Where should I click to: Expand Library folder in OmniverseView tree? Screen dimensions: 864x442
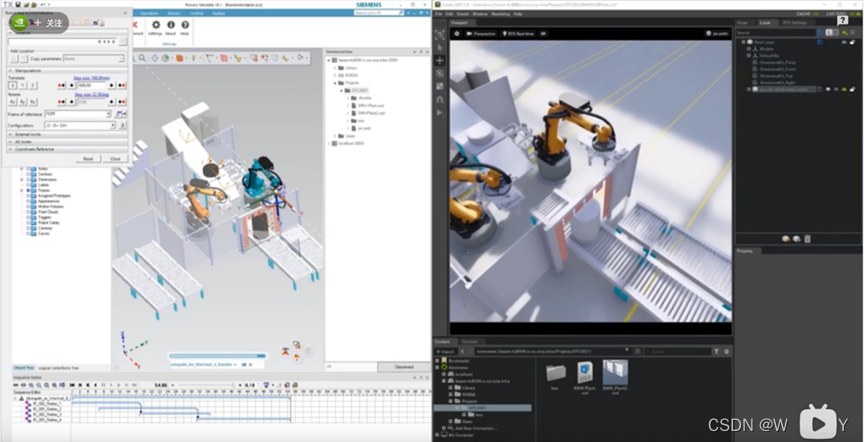point(335,68)
